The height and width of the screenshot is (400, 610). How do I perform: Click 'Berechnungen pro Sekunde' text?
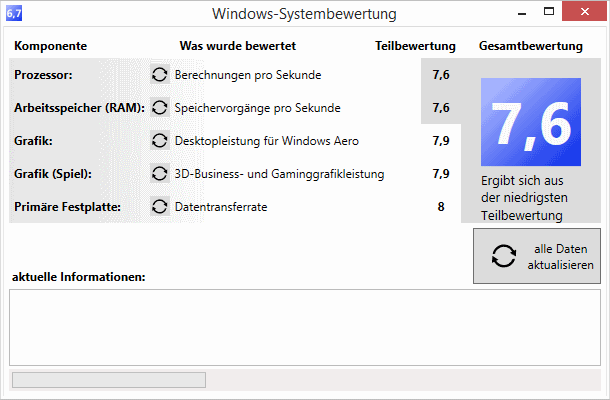(248, 75)
